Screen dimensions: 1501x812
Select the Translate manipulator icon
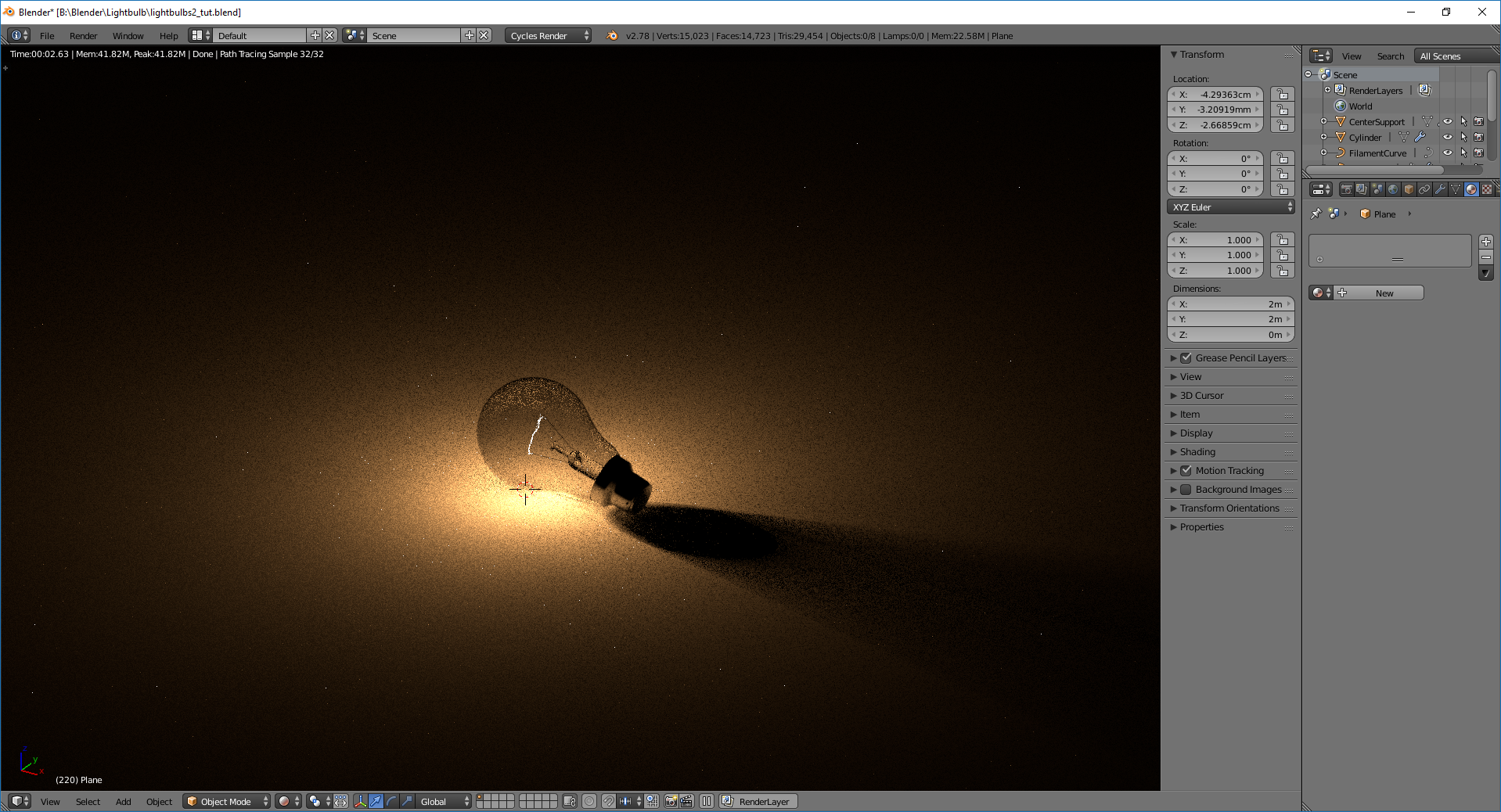tap(376, 801)
